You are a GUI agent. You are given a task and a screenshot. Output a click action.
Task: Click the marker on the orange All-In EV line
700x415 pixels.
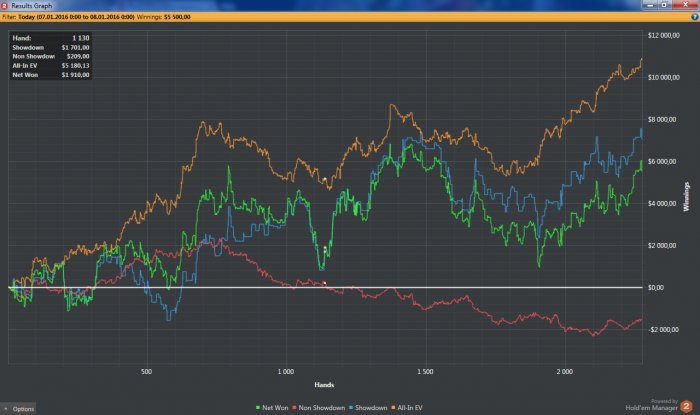pos(325,179)
